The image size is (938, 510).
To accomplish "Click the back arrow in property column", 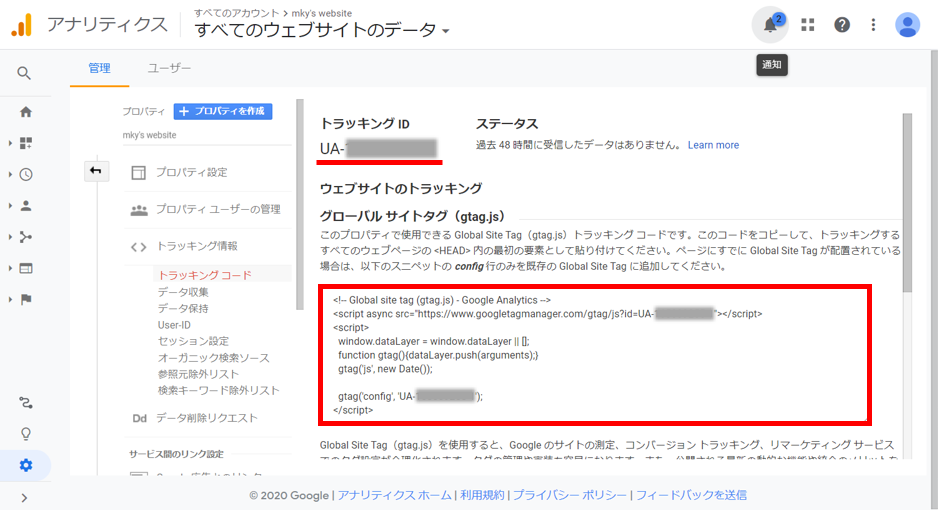I will 96,170.
